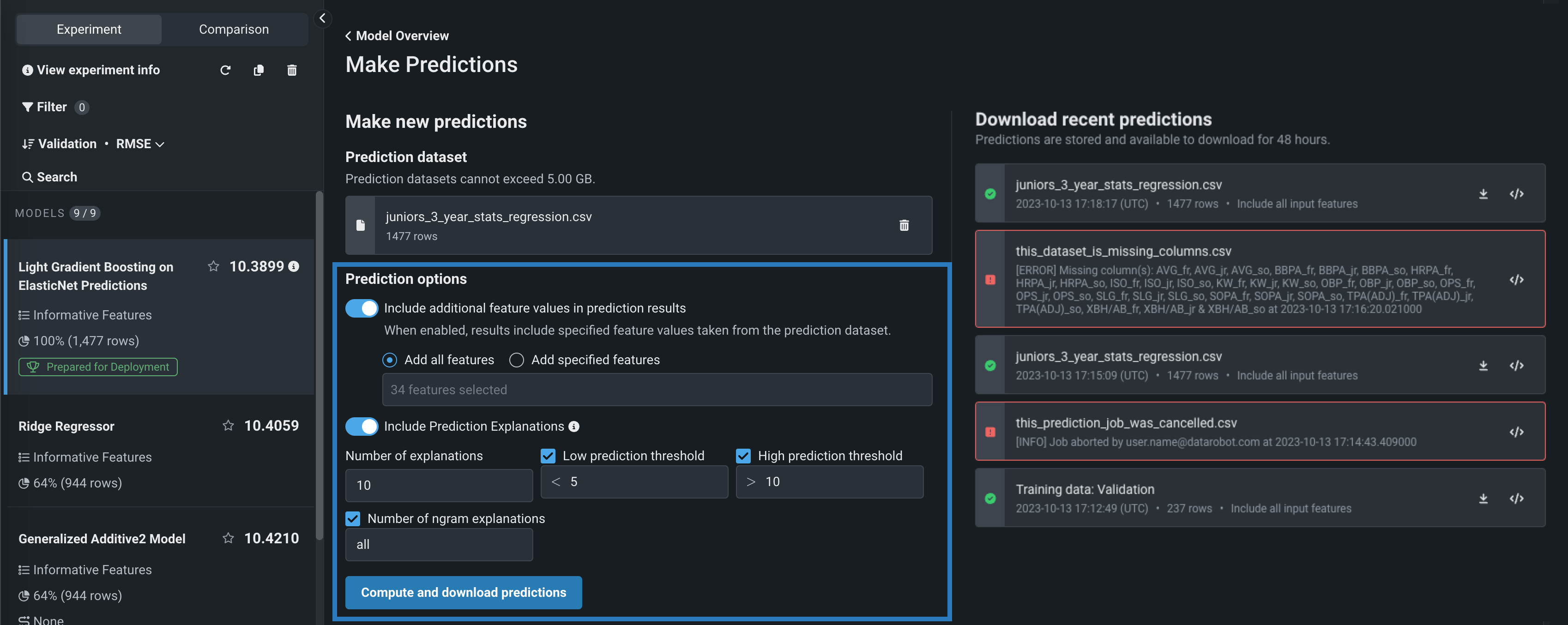Delete the experiment using the trash icon
Screen dimensions: 1568x625
(292, 71)
